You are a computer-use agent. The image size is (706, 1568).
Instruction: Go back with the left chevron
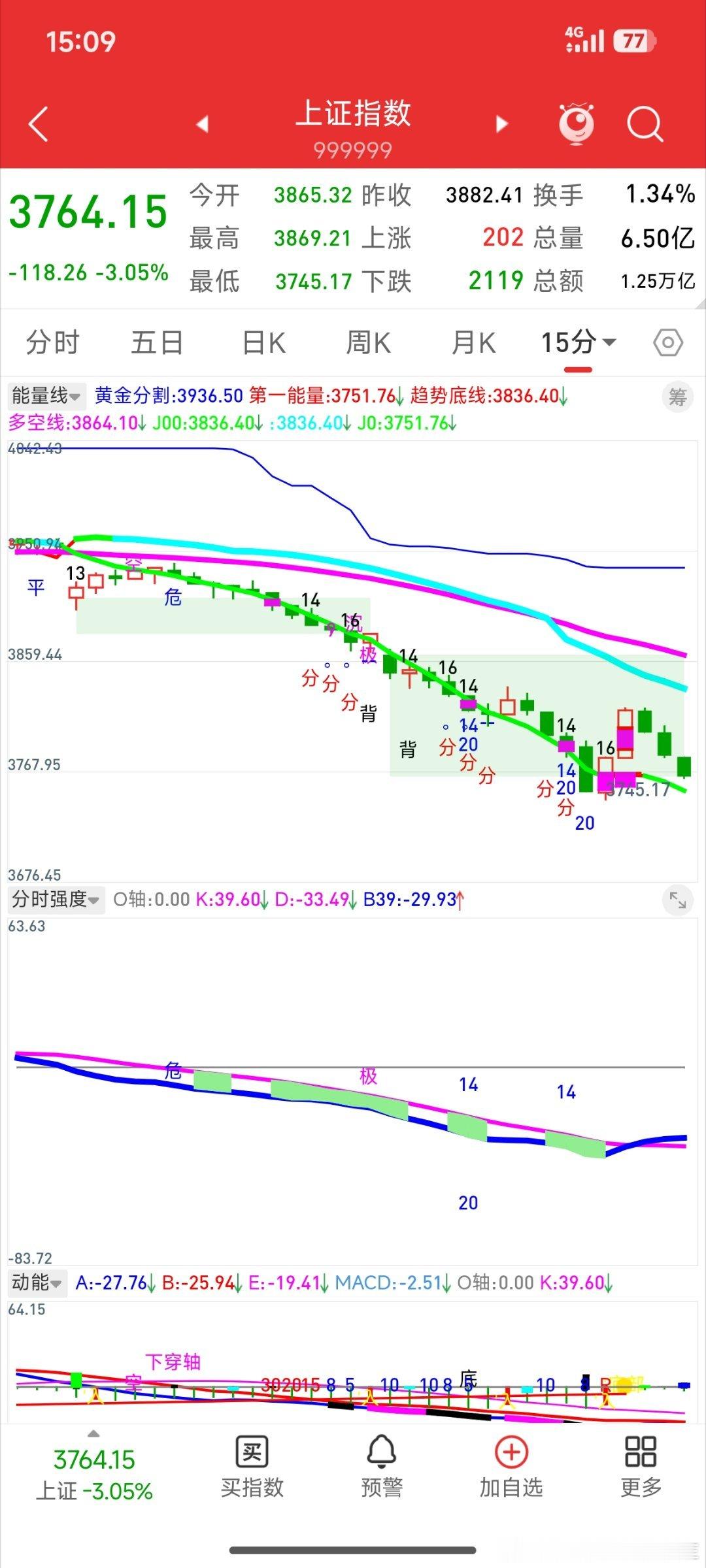pos(39,123)
